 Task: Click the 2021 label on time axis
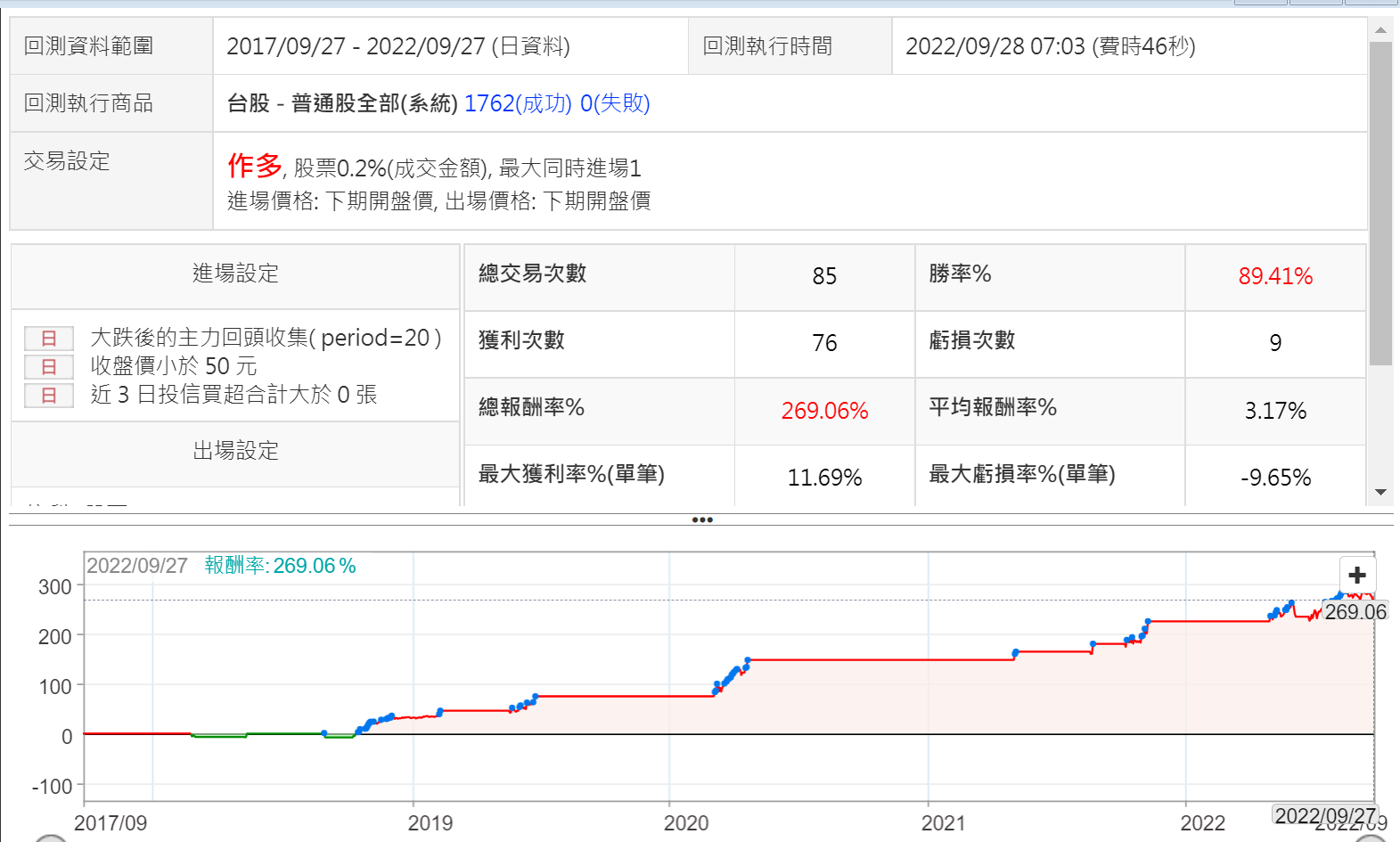943,822
